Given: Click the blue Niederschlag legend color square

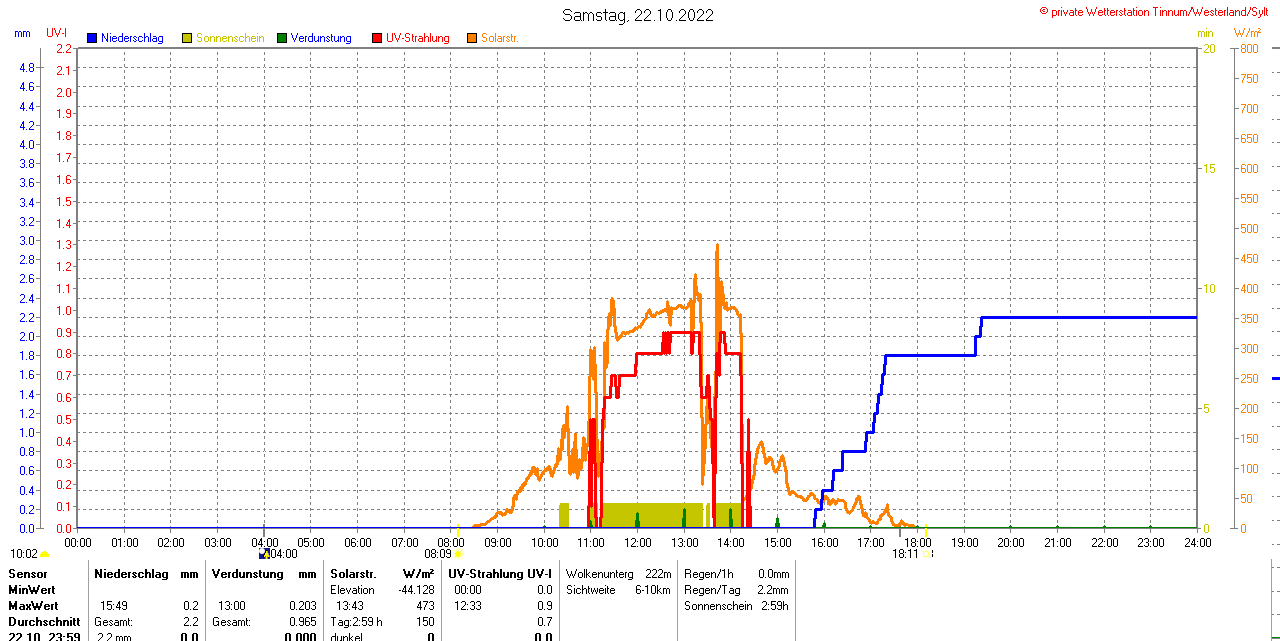Looking at the screenshot, I should 92,38.
